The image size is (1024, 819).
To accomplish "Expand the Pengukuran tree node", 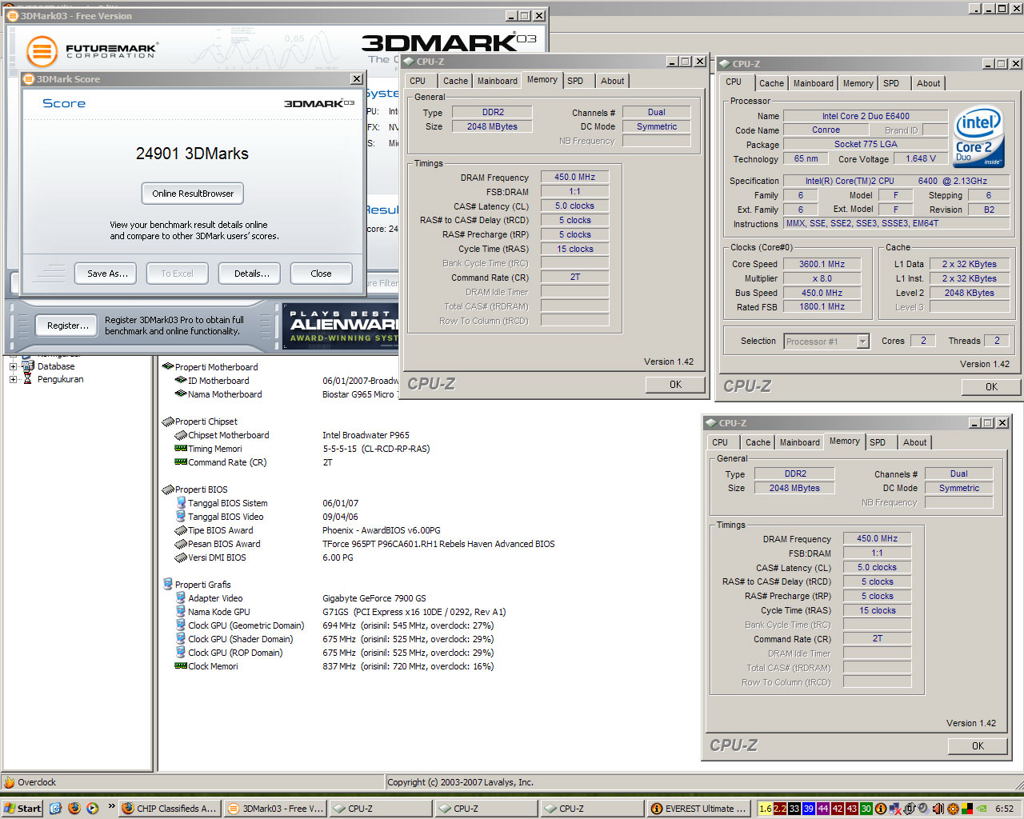I will (x=12, y=379).
